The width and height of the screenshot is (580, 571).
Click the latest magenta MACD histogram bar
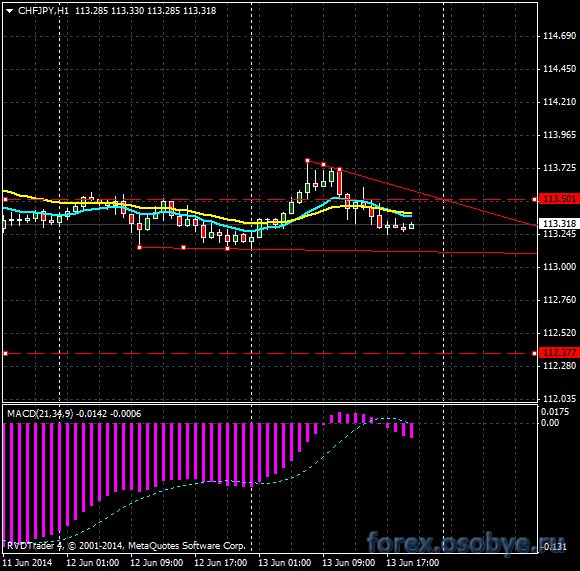point(411,430)
